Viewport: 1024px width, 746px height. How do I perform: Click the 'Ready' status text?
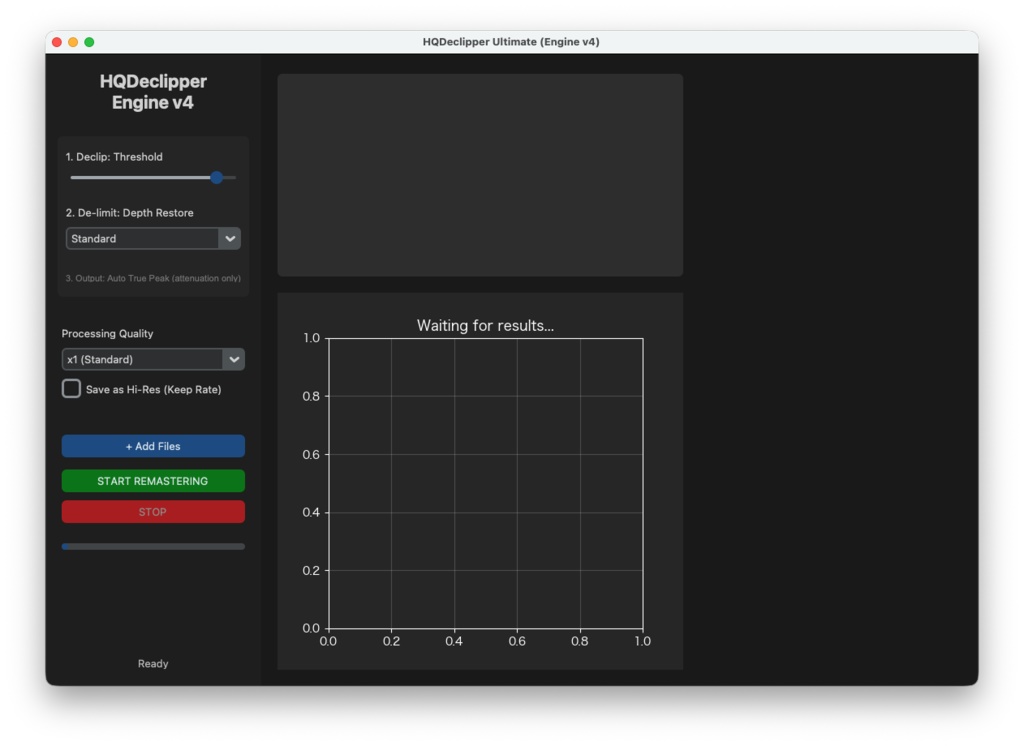(x=153, y=664)
